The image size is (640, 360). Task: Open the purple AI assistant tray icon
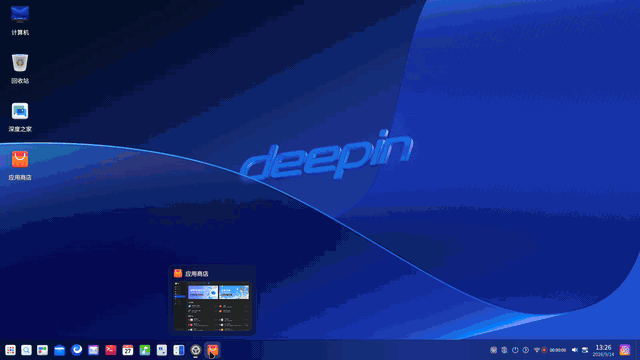[625, 350]
